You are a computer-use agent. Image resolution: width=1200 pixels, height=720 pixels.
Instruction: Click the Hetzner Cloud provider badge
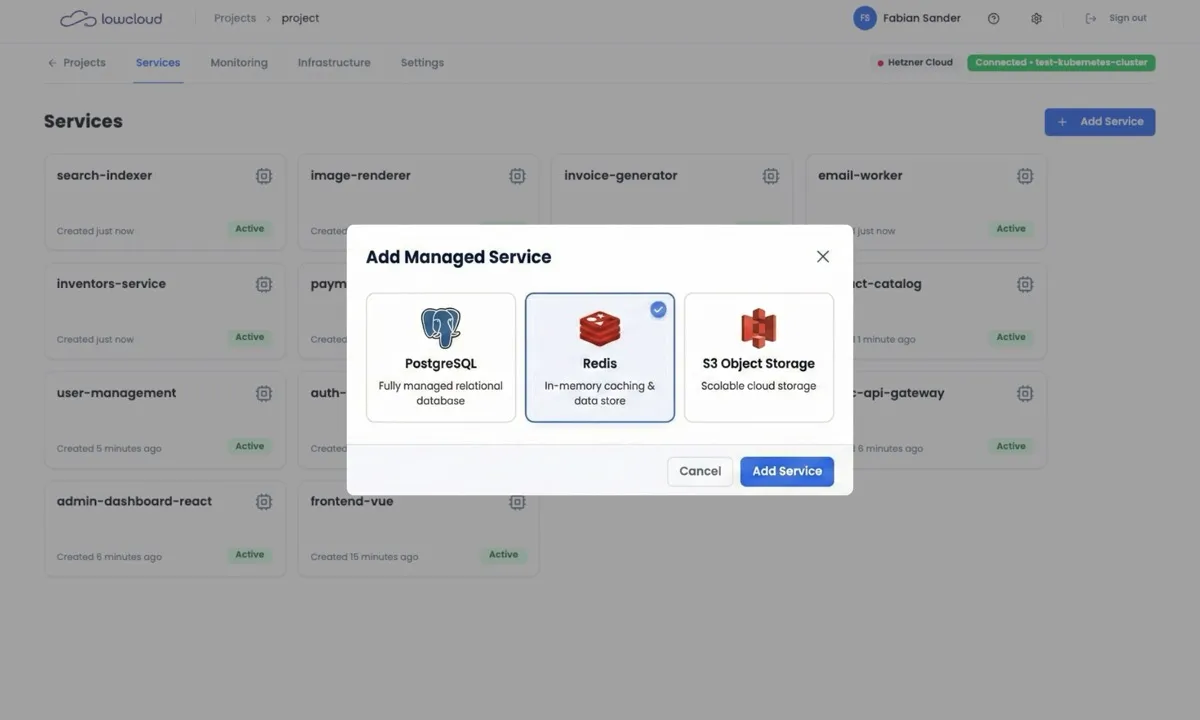point(915,62)
